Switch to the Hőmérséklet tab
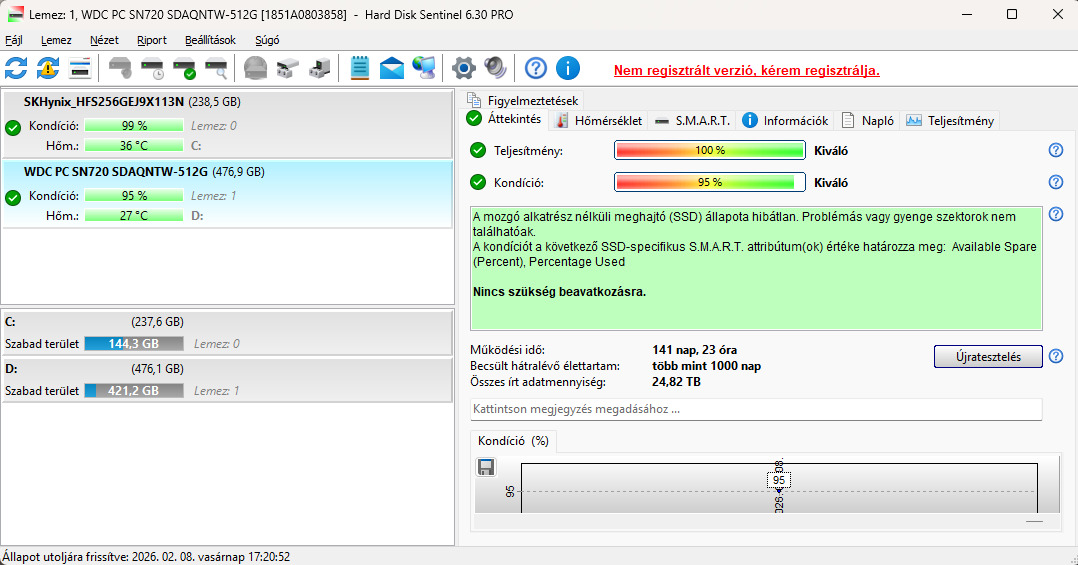The width and height of the screenshot is (1078, 565). (598, 121)
